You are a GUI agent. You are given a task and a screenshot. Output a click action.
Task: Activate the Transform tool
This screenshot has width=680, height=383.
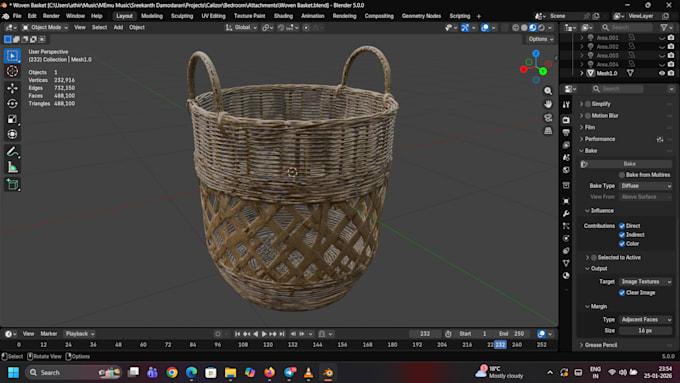pyautogui.click(x=12, y=134)
